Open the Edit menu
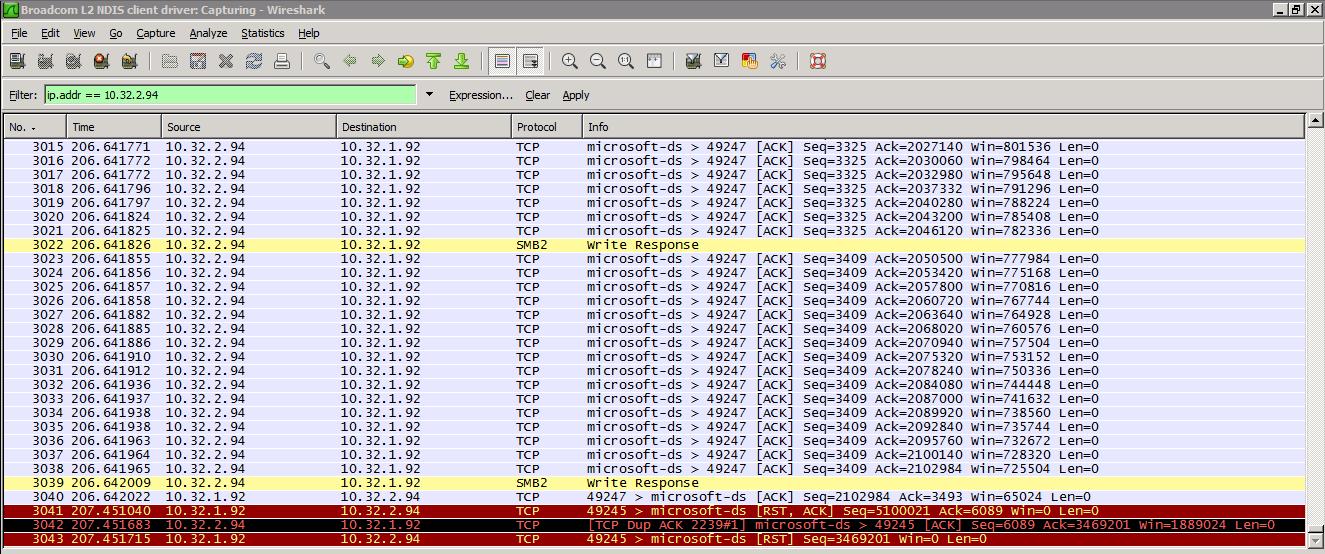 (50, 33)
